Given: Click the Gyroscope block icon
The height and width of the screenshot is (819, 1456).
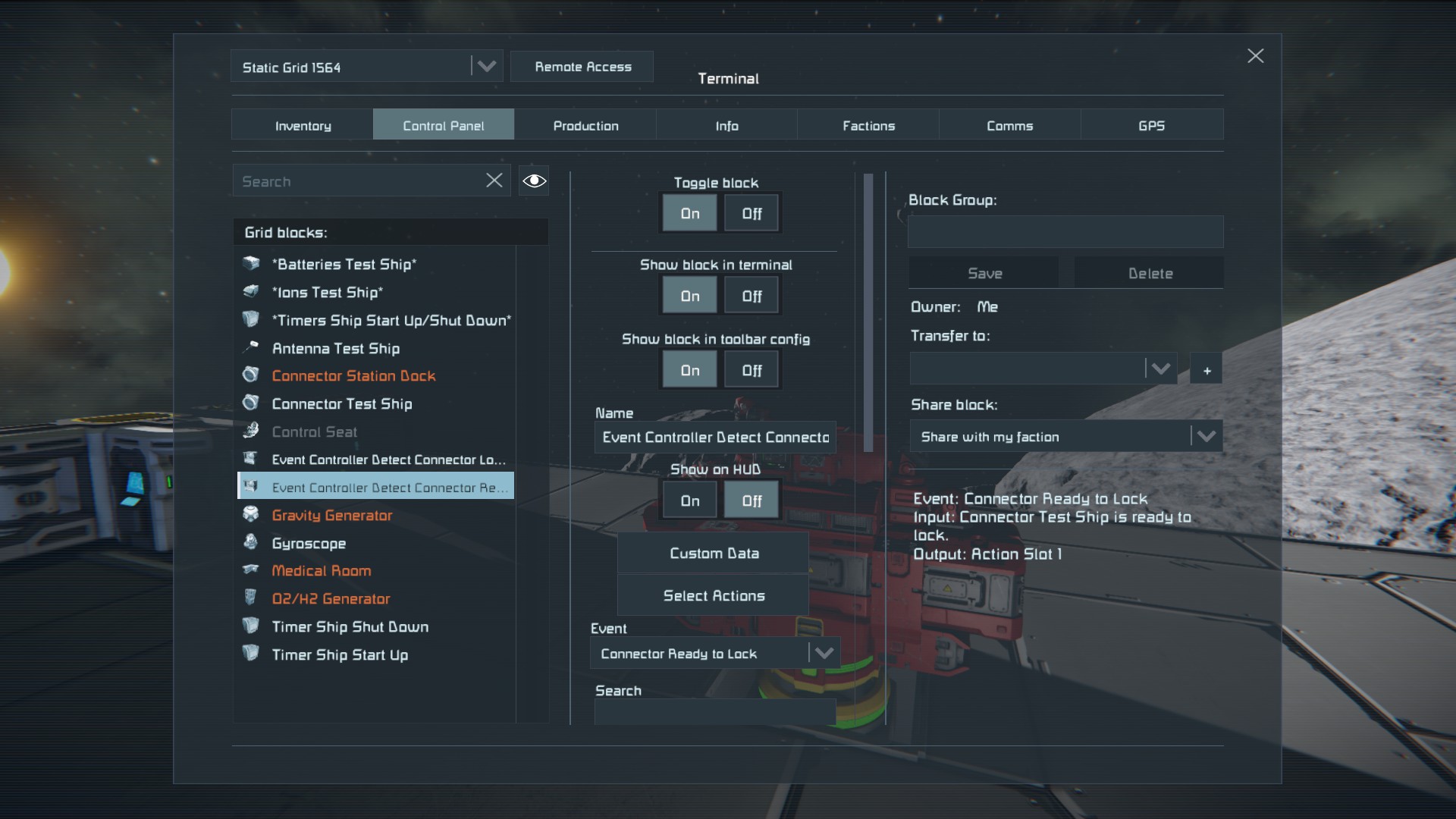Looking at the screenshot, I should click(x=251, y=542).
